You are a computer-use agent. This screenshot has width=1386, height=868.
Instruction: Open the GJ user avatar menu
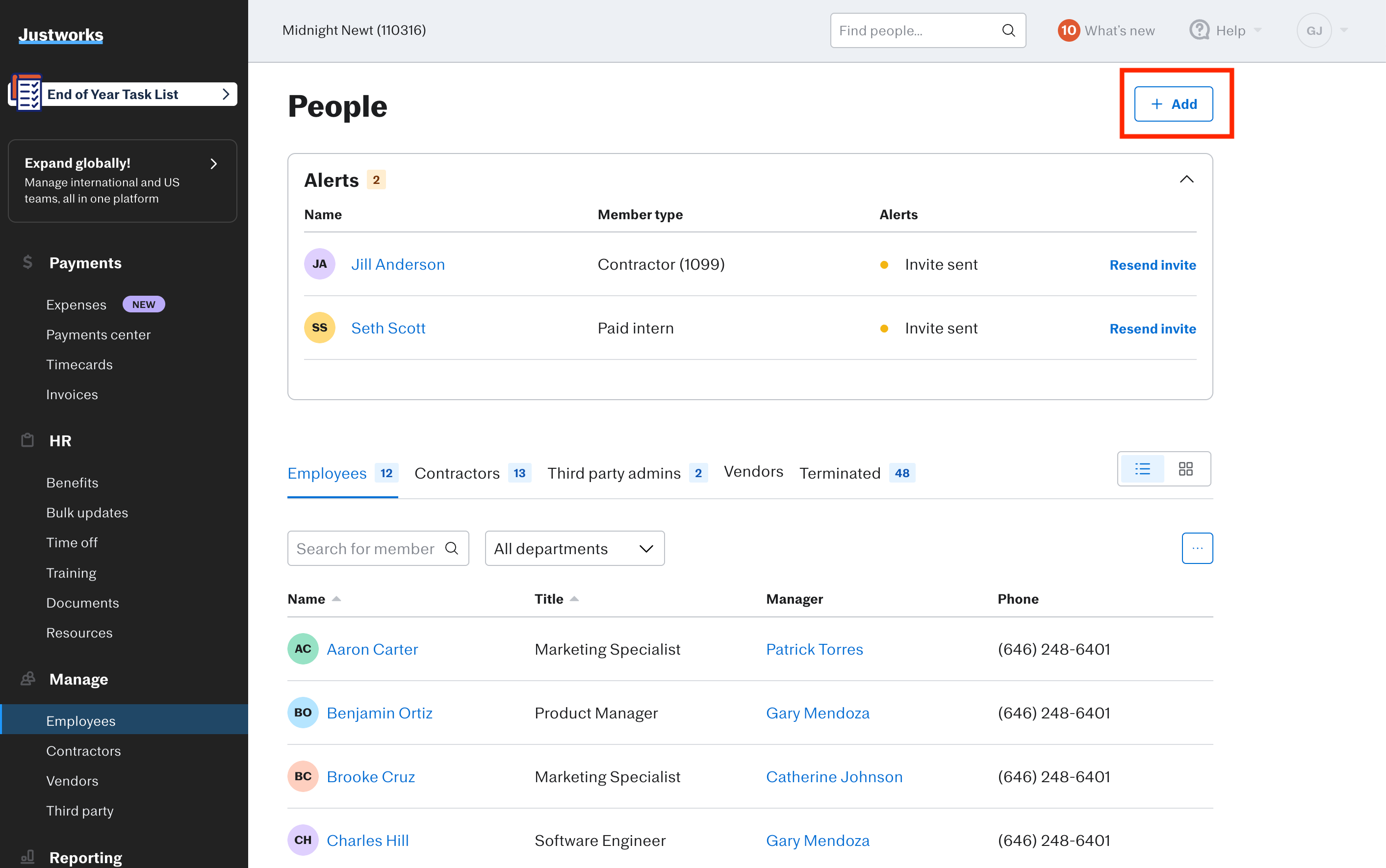pos(1313,30)
